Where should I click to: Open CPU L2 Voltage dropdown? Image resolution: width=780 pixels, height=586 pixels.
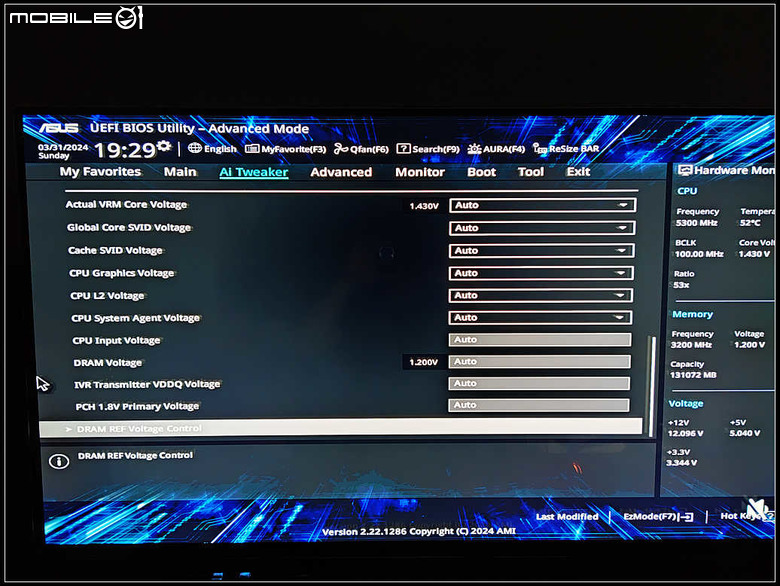click(540, 295)
